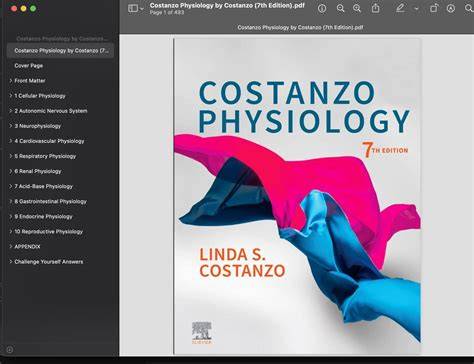Minimize the Preview window
474x364 pixels.
24,8
